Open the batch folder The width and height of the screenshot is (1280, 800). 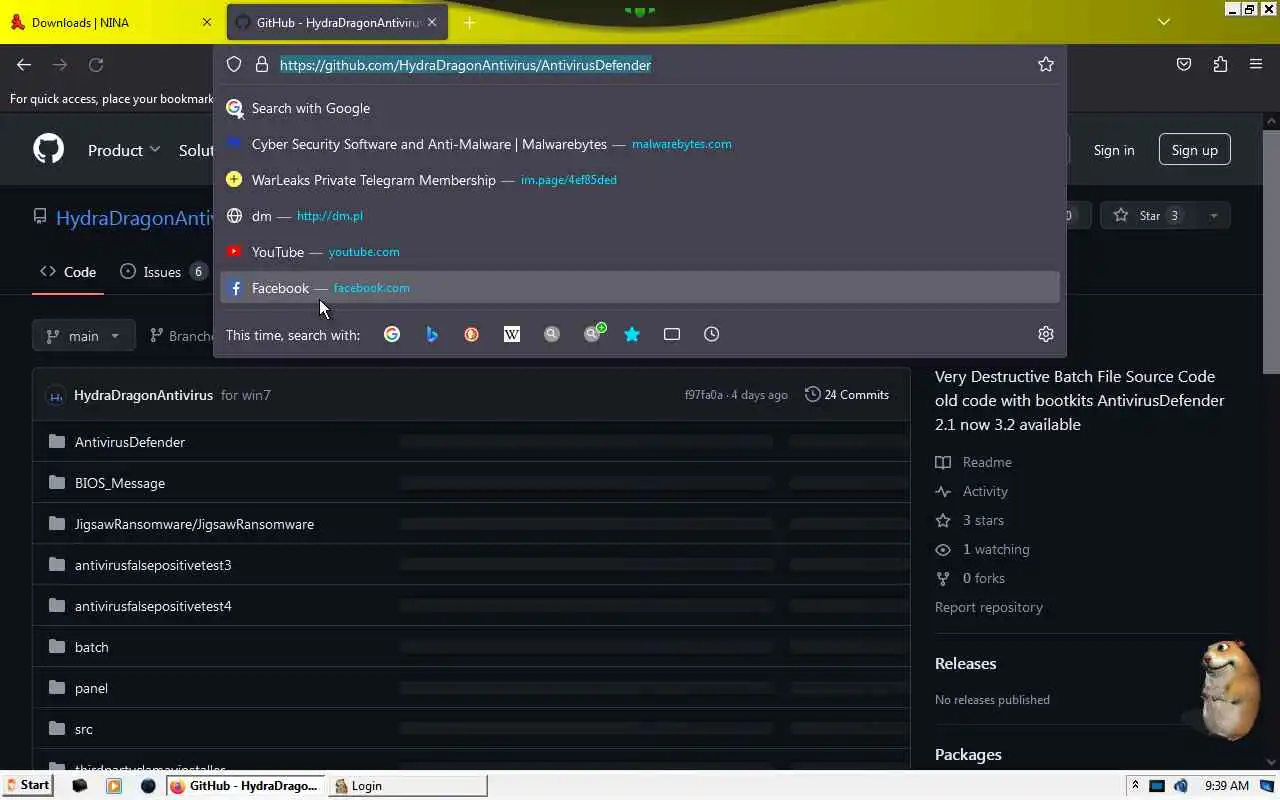92,647
